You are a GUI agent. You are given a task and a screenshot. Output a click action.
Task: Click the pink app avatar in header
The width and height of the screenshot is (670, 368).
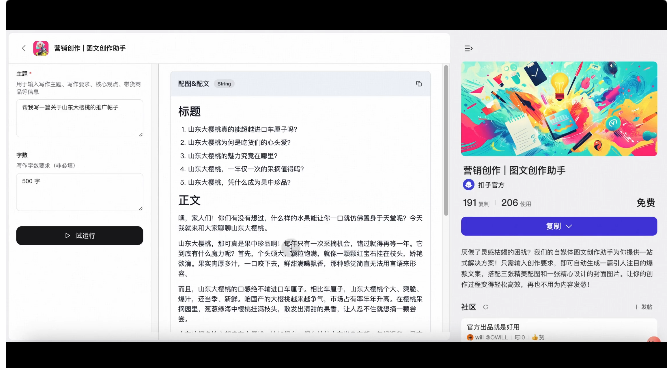(41, 48)
